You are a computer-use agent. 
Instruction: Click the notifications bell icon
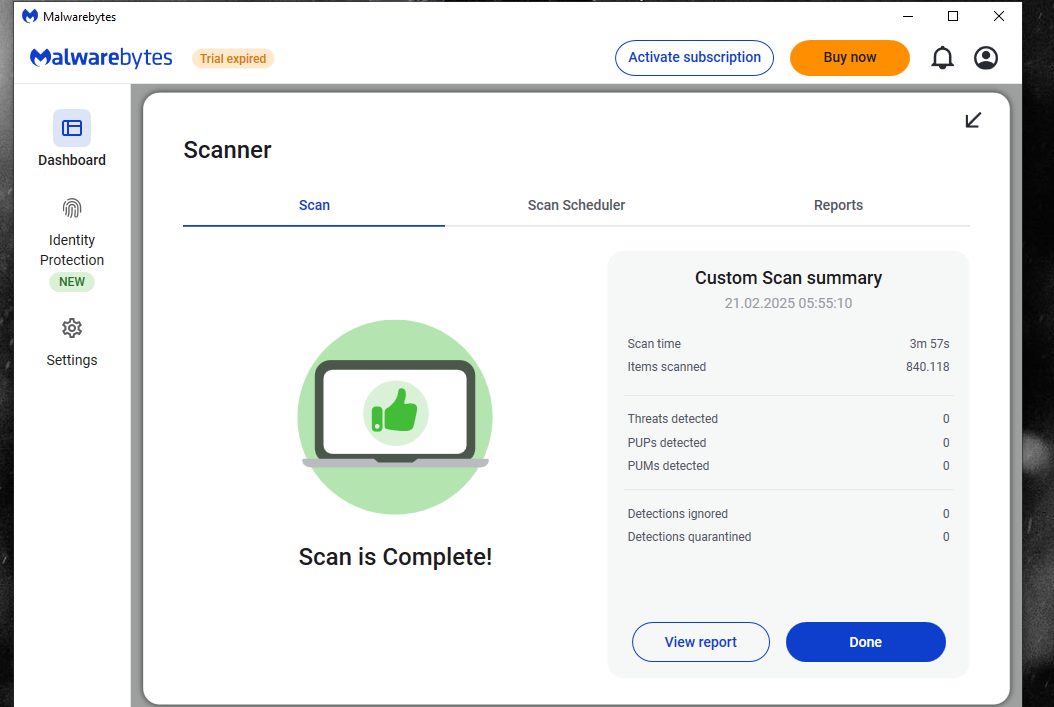tap(942, 58)
